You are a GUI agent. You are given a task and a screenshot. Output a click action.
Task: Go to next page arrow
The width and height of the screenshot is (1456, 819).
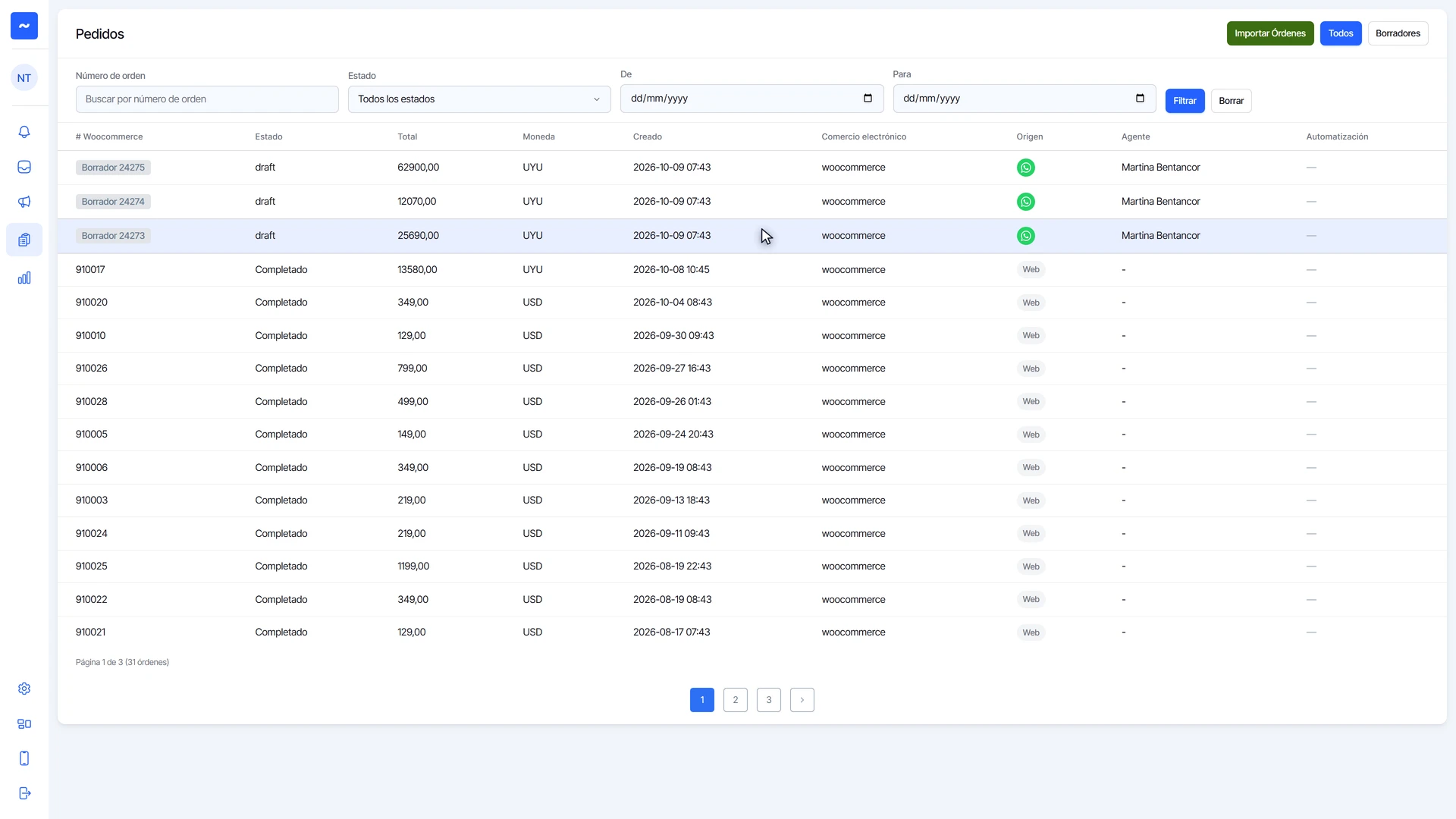[x=802, y=700]
